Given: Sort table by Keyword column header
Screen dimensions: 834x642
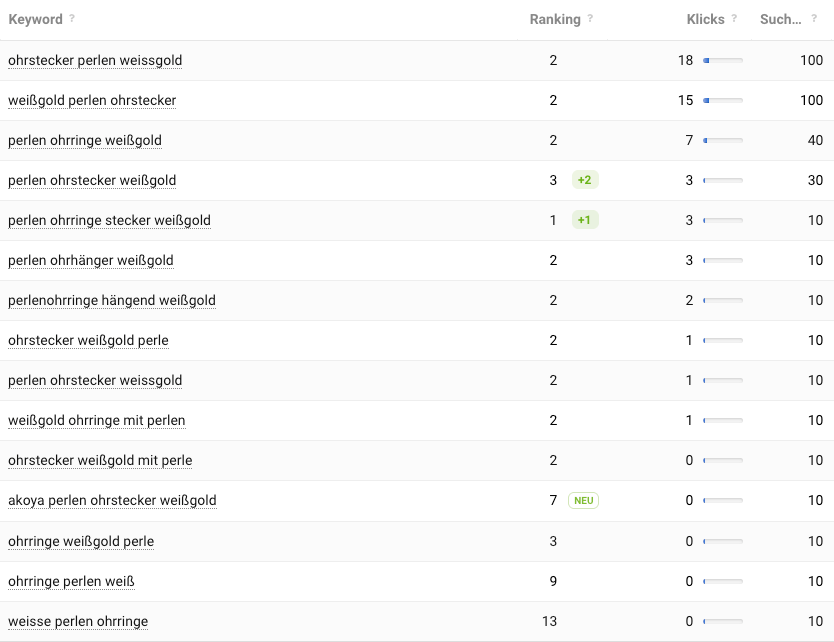Looking at the screenshot, I should [36, 19].
